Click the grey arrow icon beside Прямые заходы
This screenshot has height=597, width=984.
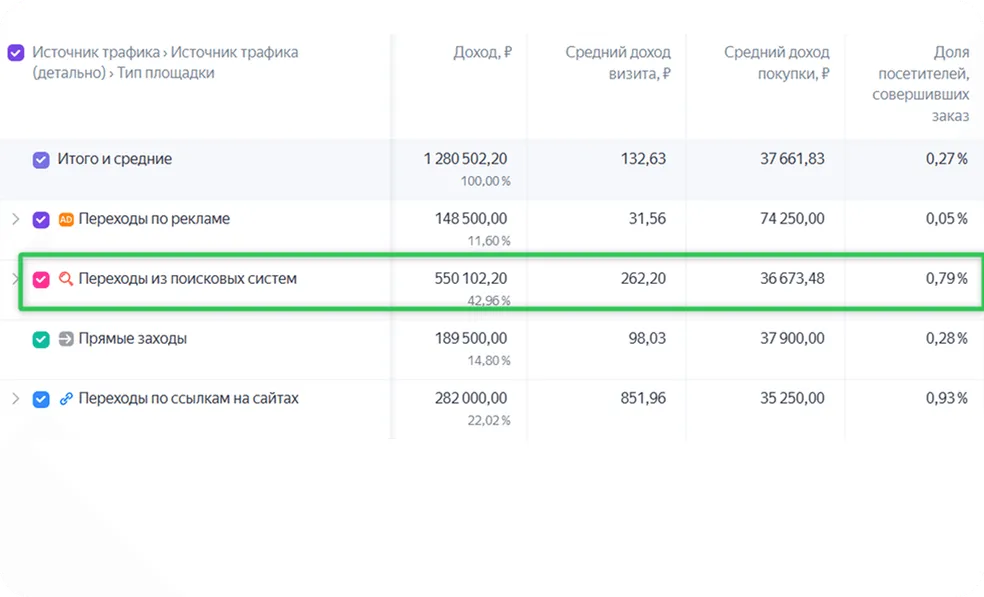click(66, 339)
